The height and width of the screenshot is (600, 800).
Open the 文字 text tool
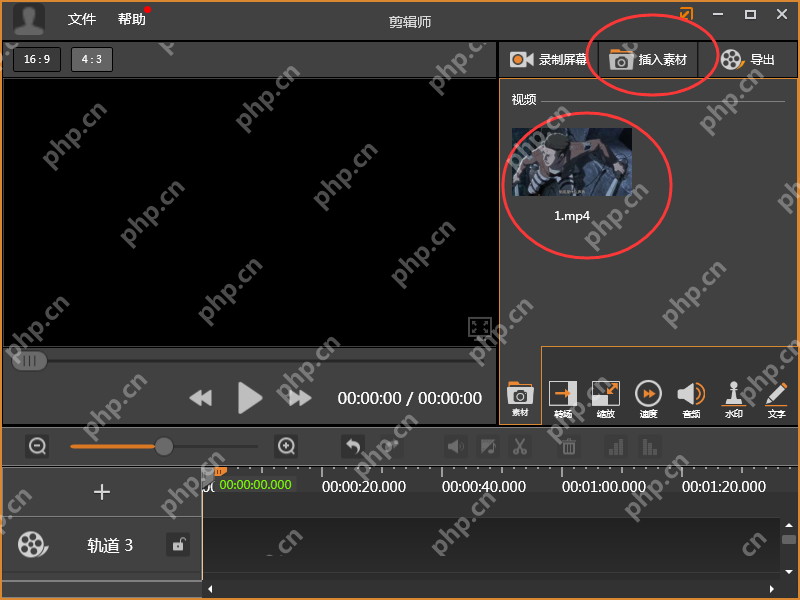tap(776, 399)
